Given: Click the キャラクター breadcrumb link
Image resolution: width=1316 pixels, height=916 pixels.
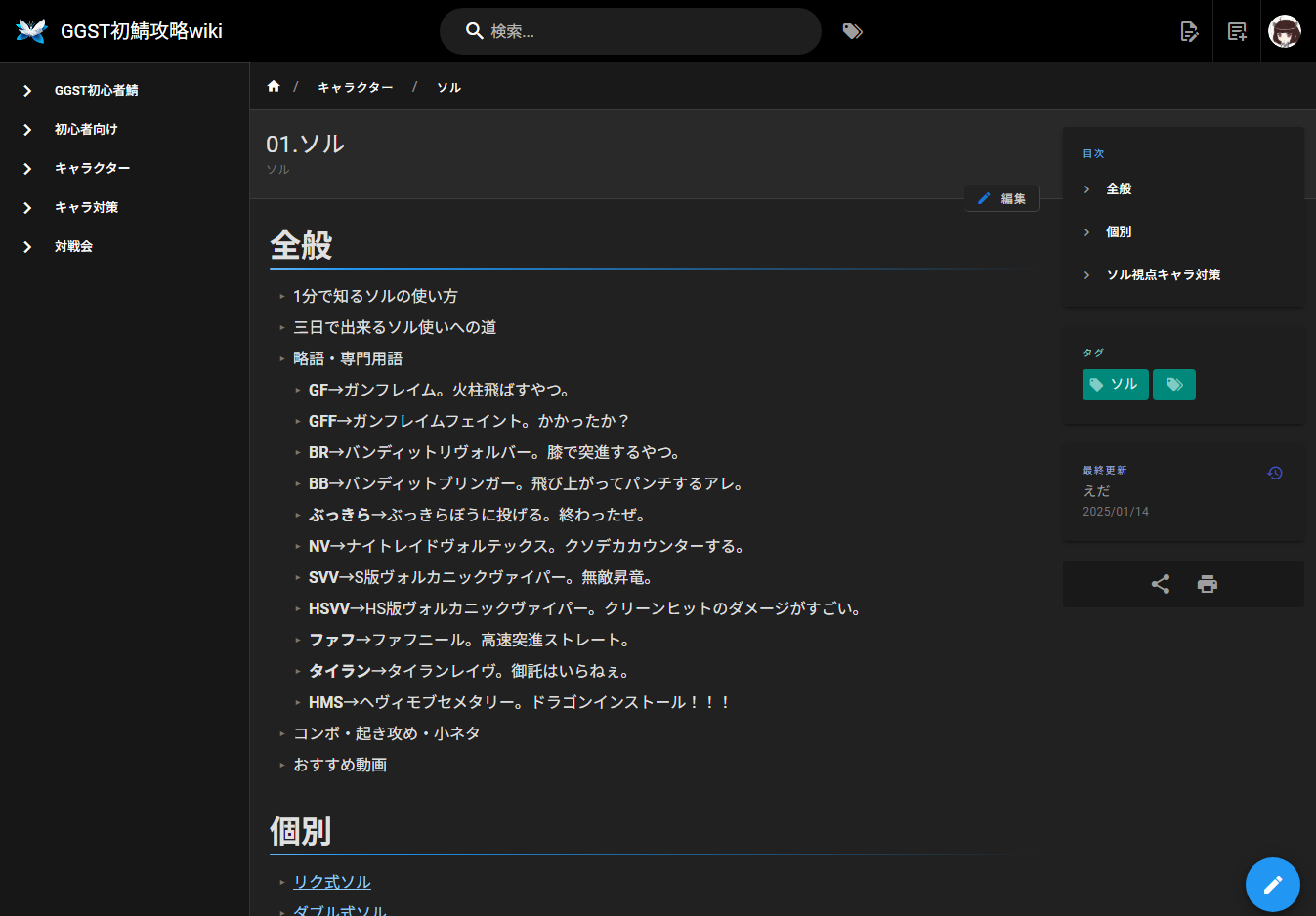Looking at the screenshot, I should (x=356, y=87).
